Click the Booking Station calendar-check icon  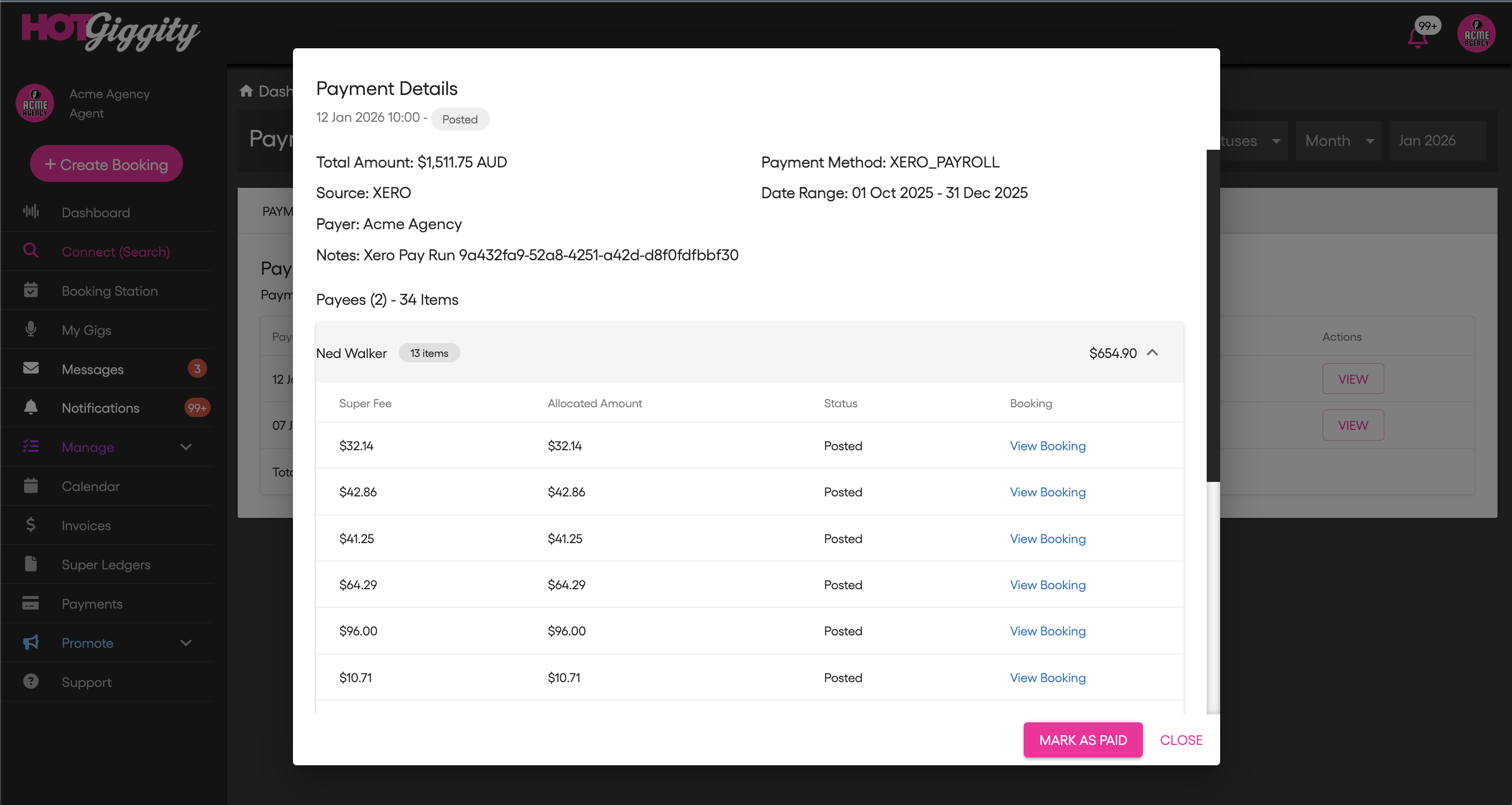31,290
